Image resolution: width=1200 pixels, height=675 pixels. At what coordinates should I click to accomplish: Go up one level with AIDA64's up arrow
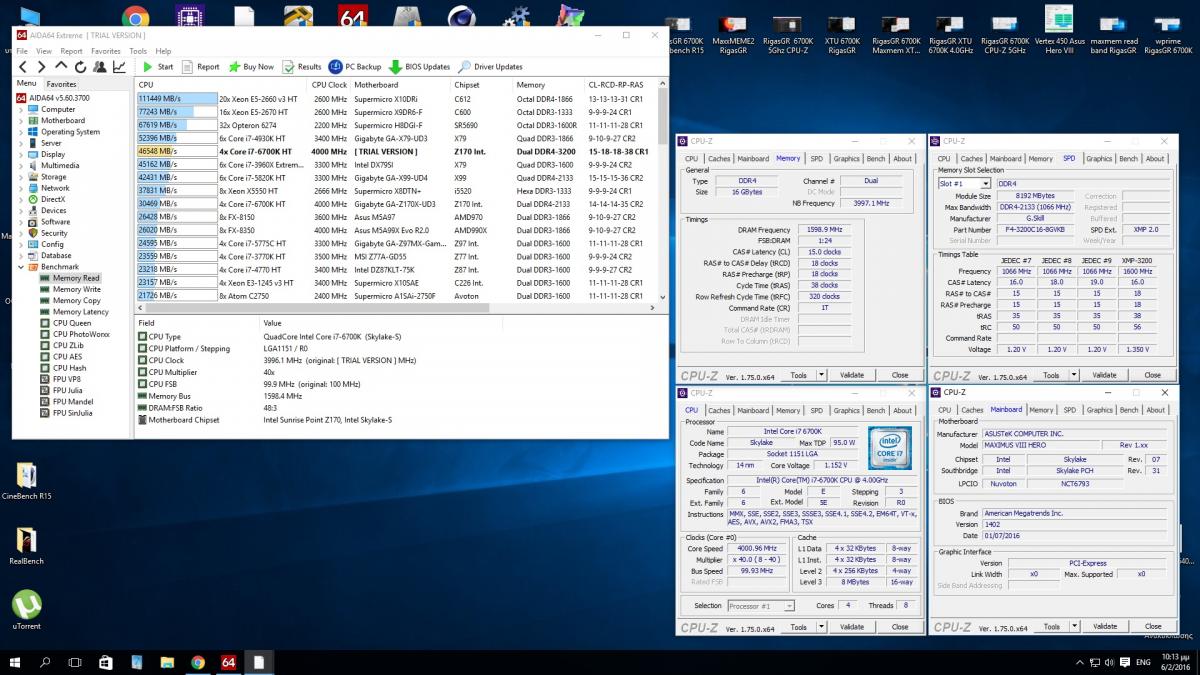pos(62,67)
